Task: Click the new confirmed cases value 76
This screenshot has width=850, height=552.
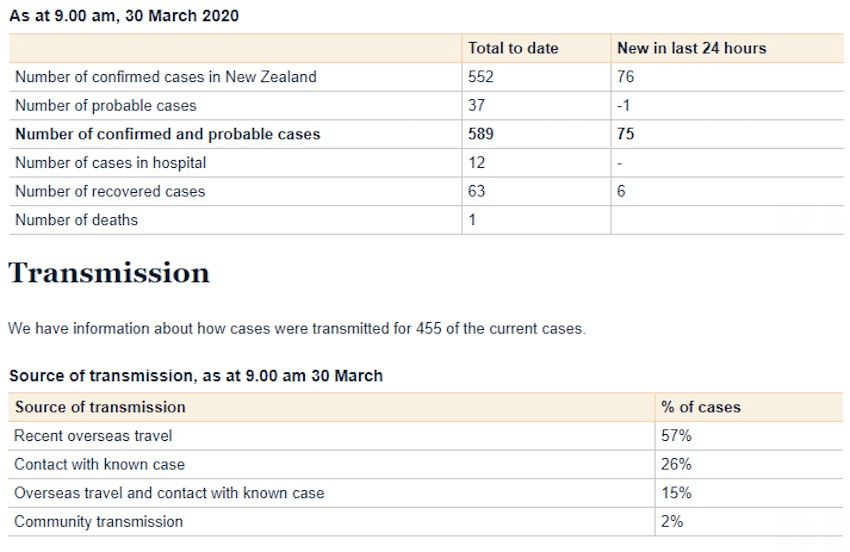Action: click(627, 77)
